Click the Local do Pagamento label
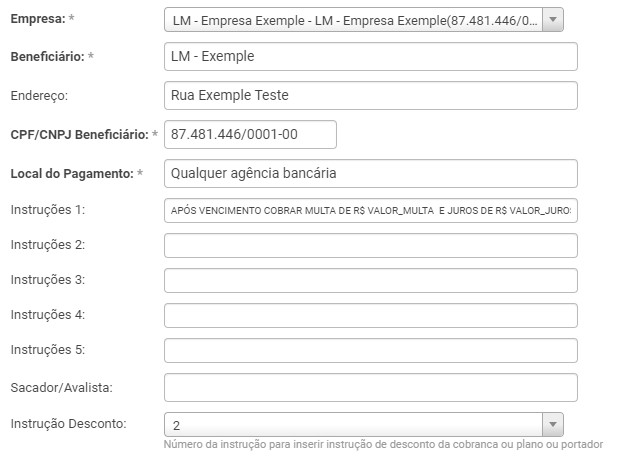The height and width of the screenshot is (457, 630). 71,174
